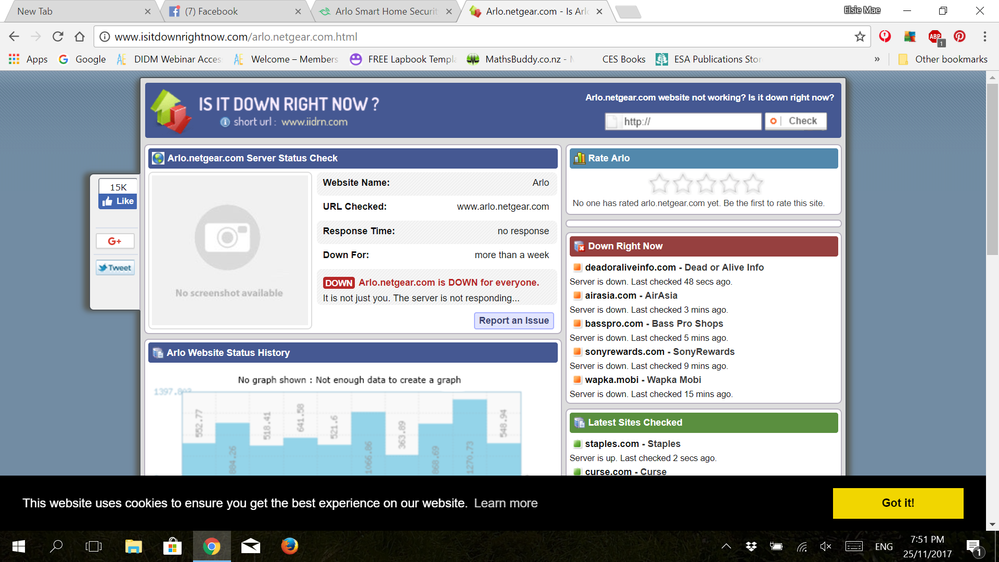Open Chrome three-dot menu

[x=984, y=36]
